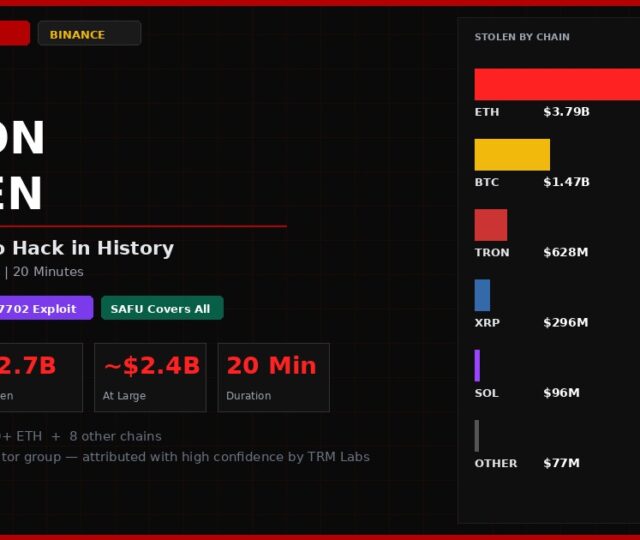This screenshot has width=640, height=540.
Task: Click the BINANCE tag badge
Action: tap(89, 33)
